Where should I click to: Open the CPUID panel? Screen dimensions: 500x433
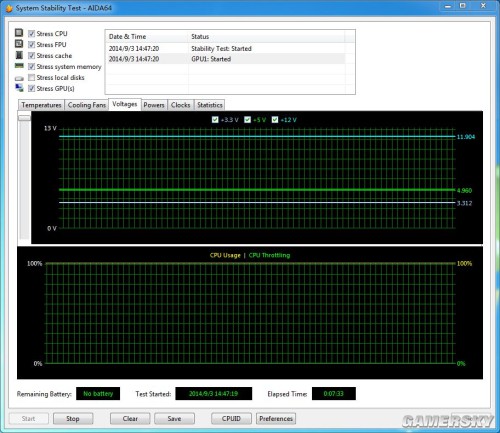click(x=231, y=419)
